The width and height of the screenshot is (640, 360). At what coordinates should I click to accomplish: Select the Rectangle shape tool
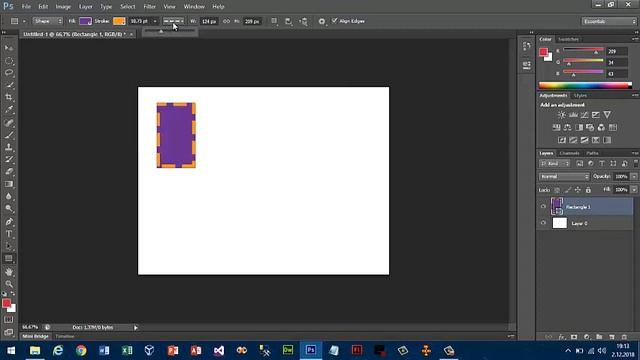click(9, 258)
